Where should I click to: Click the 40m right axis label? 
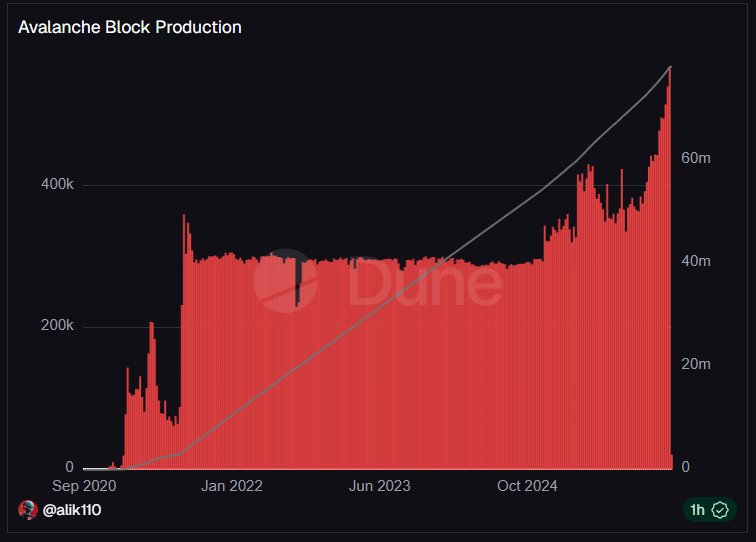point(696,261)
